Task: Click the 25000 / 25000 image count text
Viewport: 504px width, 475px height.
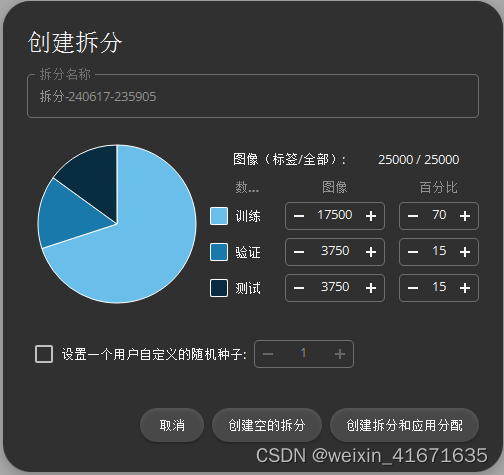Action: pos(419,160)
